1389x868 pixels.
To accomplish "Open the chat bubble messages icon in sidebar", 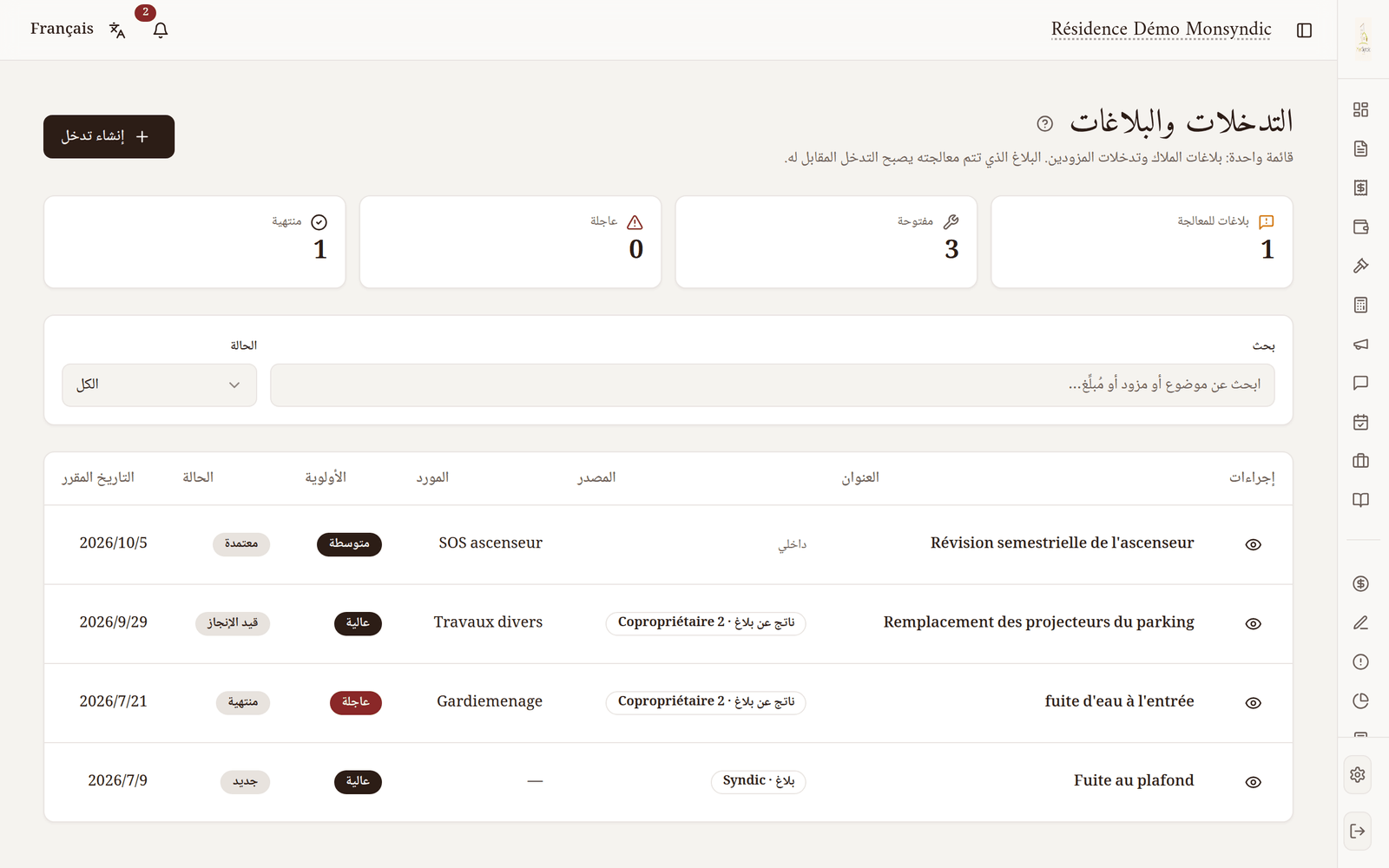I will tap(1360, 383).
